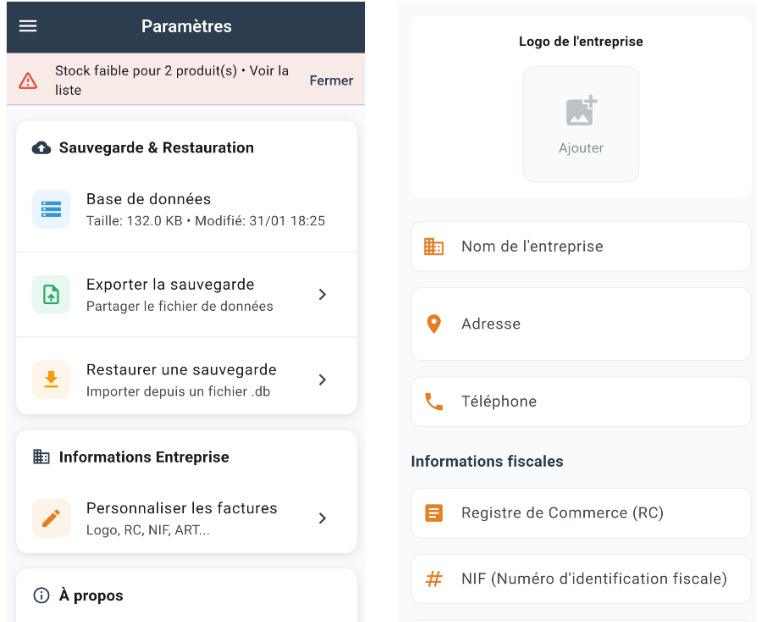Click the add image placeholder icon
Viewport: 758px width, 622px height.
tap(581, 112)
